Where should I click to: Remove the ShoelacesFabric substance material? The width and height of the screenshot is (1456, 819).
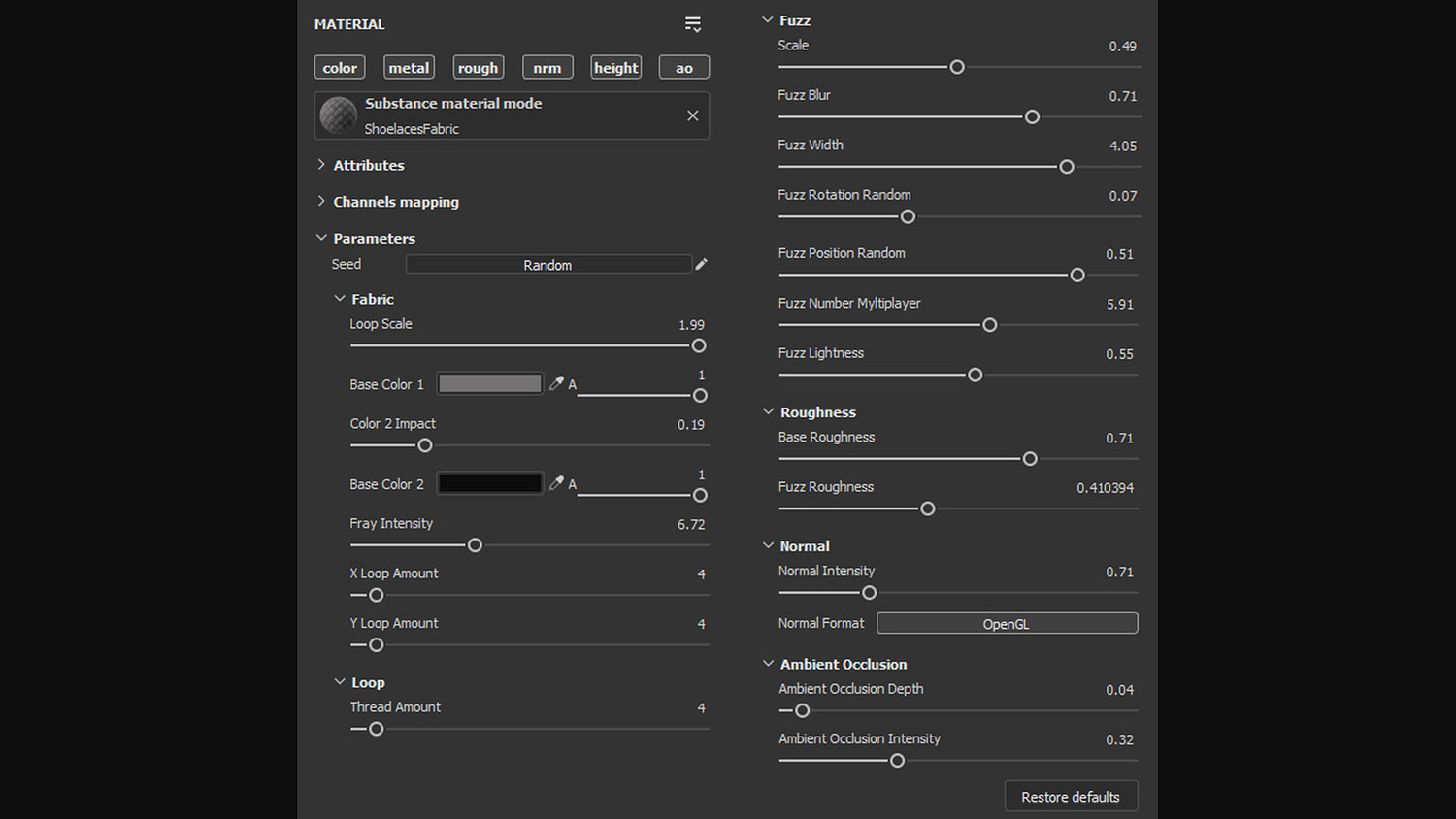(693, 115)
